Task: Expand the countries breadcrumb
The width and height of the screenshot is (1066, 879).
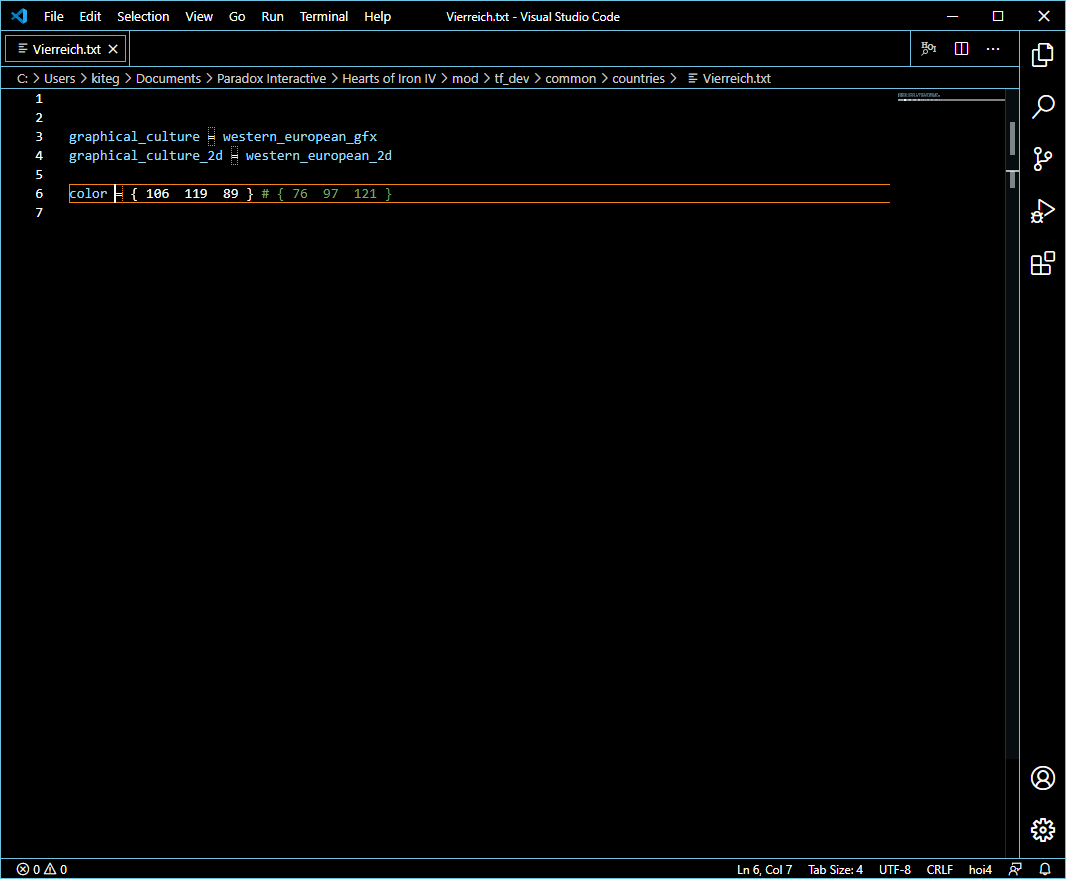Action: coord(638,79)
